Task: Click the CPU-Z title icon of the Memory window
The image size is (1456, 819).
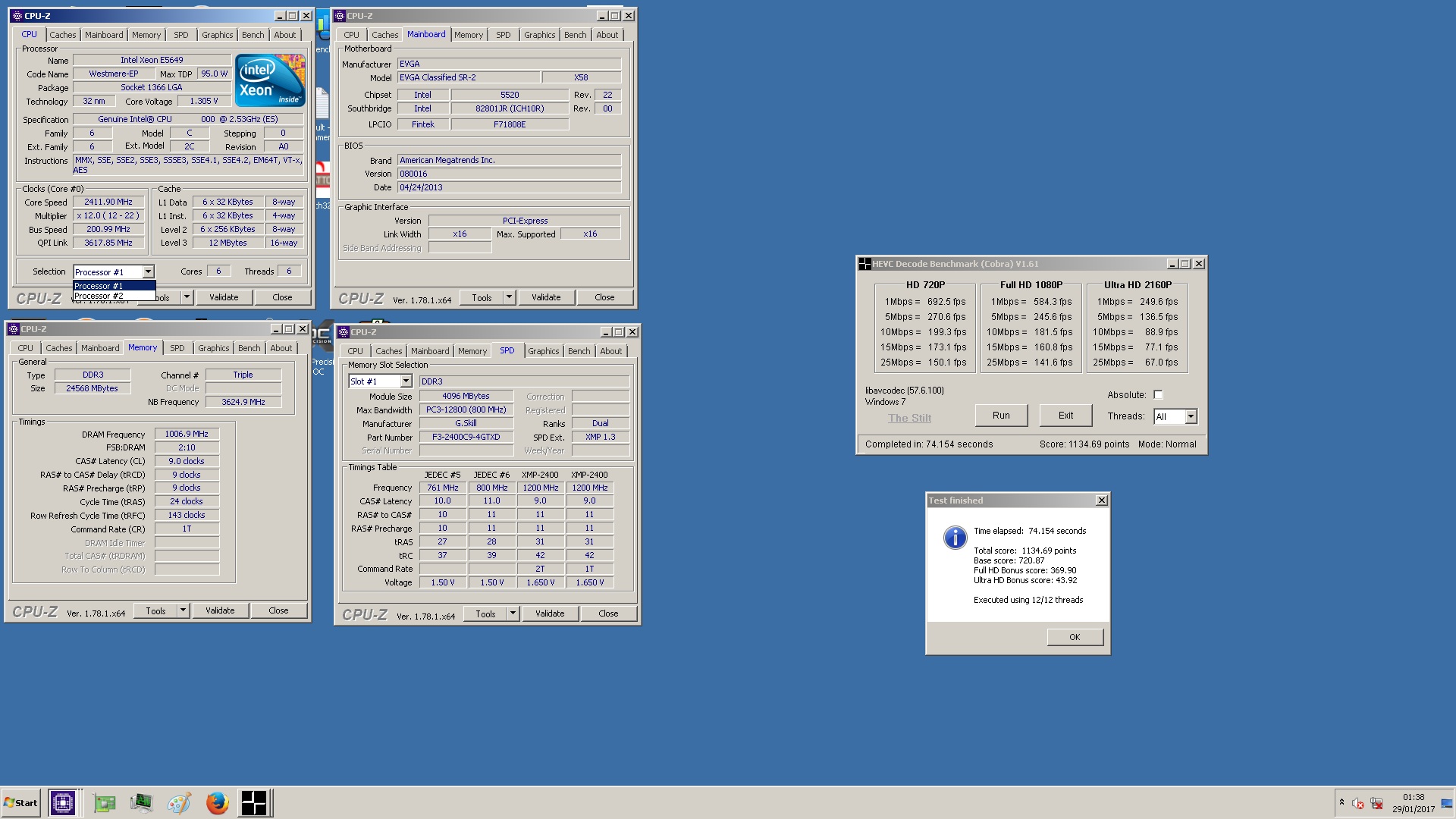Action: [14, 329]
